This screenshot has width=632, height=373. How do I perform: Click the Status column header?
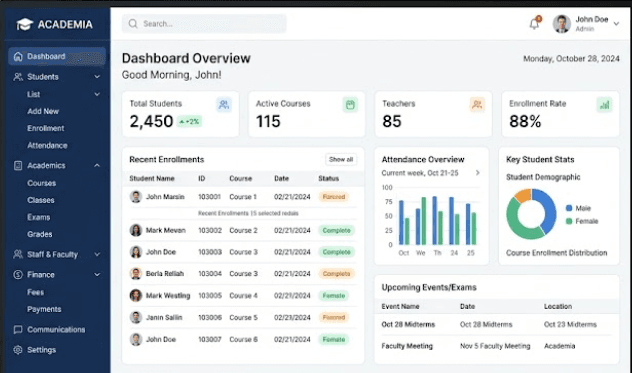[x=328, y=178]
